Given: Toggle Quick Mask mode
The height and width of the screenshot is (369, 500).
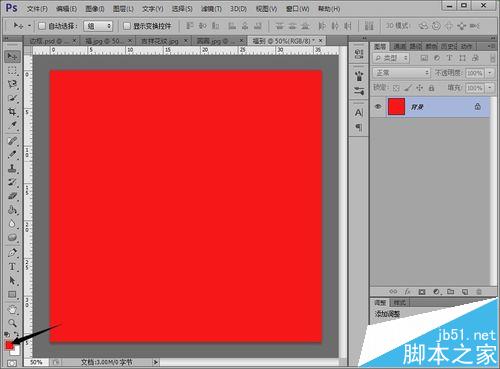Looking at the screenshot, I should [12, 363].
